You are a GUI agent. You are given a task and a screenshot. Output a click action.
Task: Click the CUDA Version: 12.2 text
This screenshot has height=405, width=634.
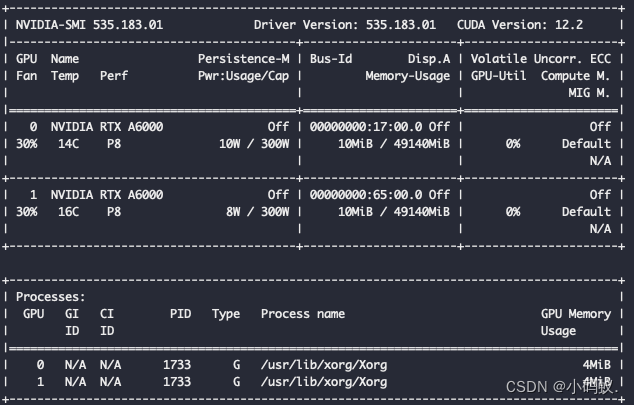pyautogui.click(x=520, y=25)
